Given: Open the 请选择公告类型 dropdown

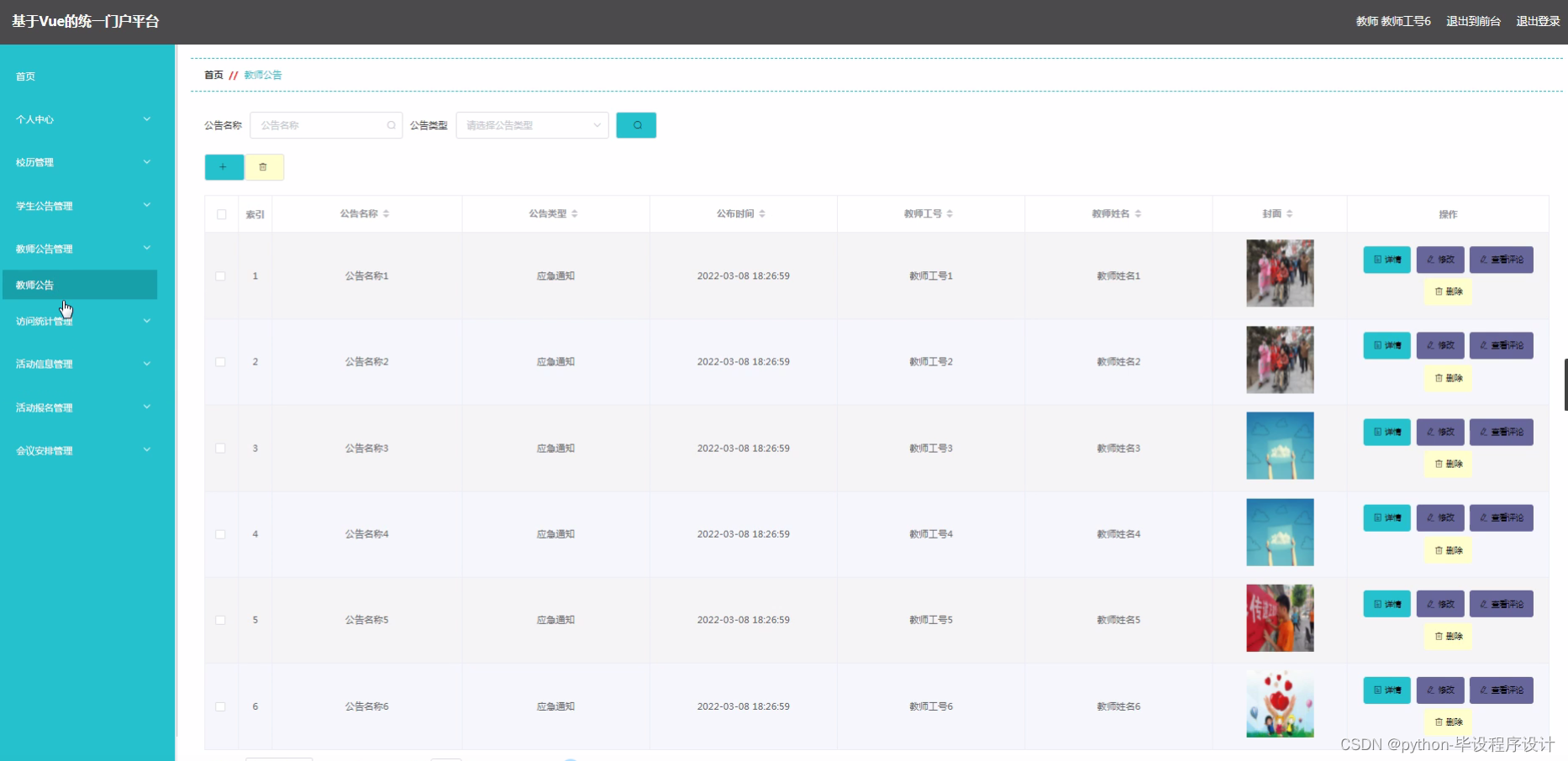Looking at the screenshot, I should [x=531, y=125].
